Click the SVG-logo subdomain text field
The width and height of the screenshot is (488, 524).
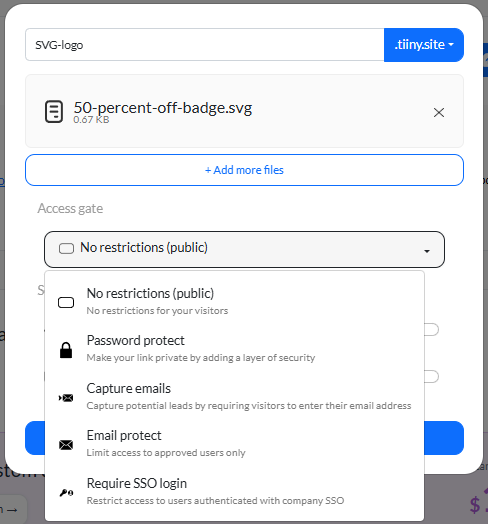click(x=205, y=45)
